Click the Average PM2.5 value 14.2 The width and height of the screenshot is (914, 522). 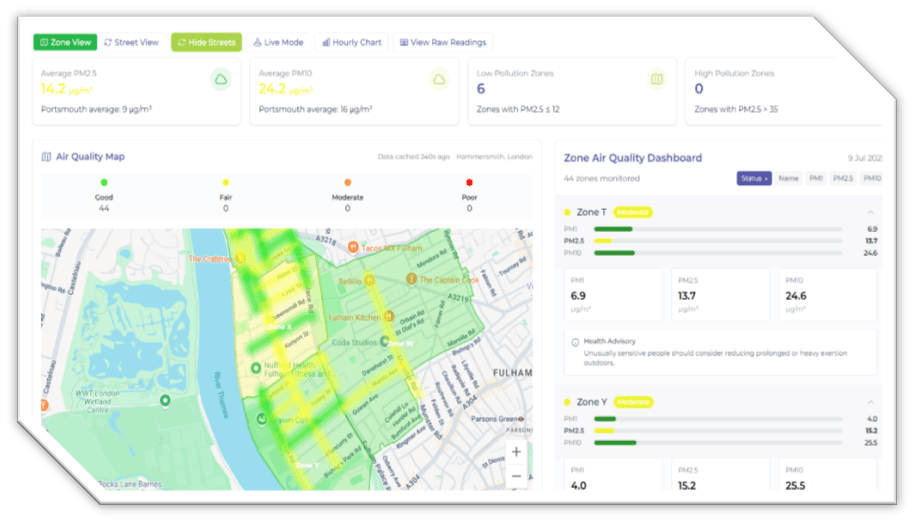pos(52,89)
